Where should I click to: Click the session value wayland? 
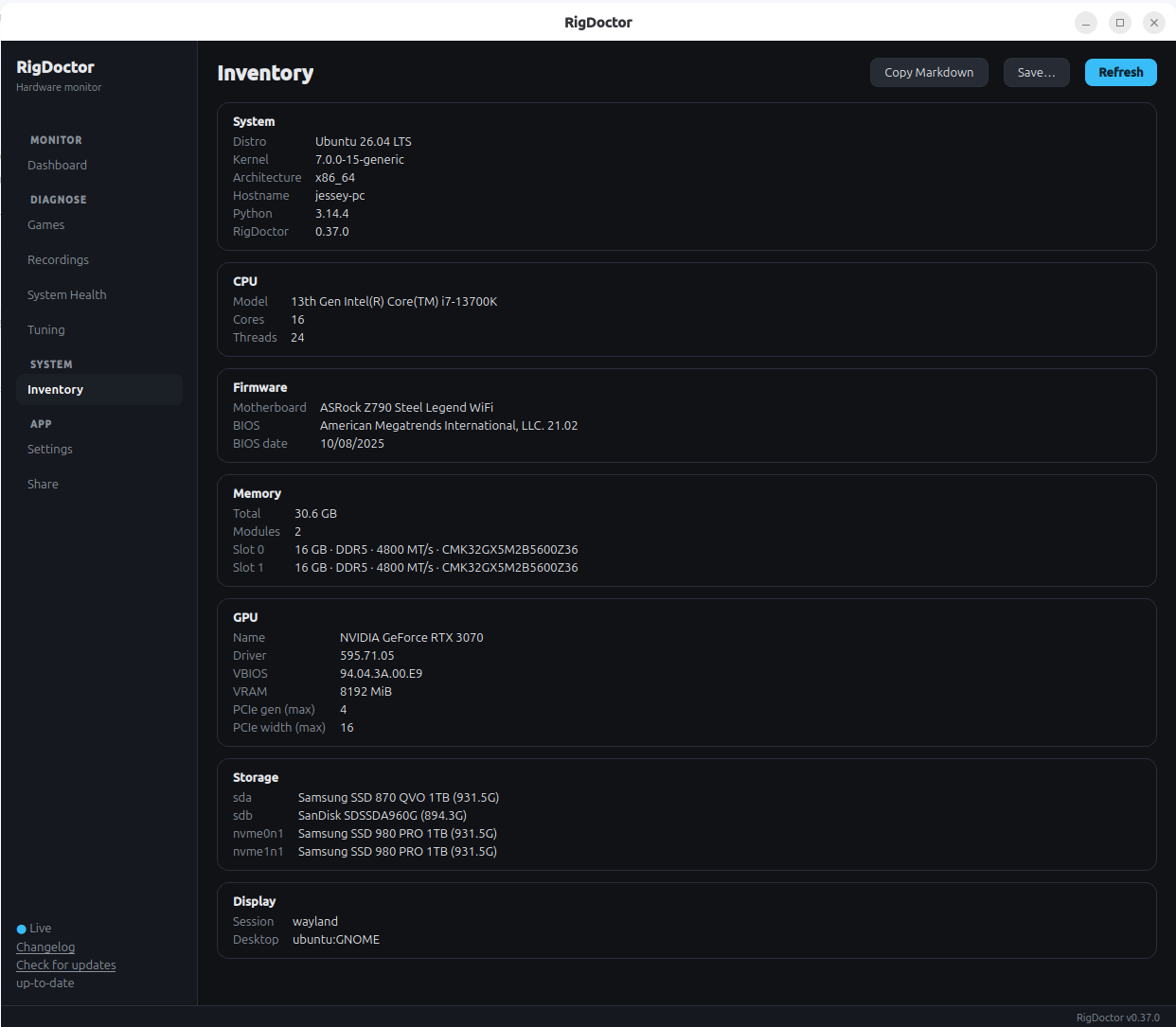click(315, 921)
